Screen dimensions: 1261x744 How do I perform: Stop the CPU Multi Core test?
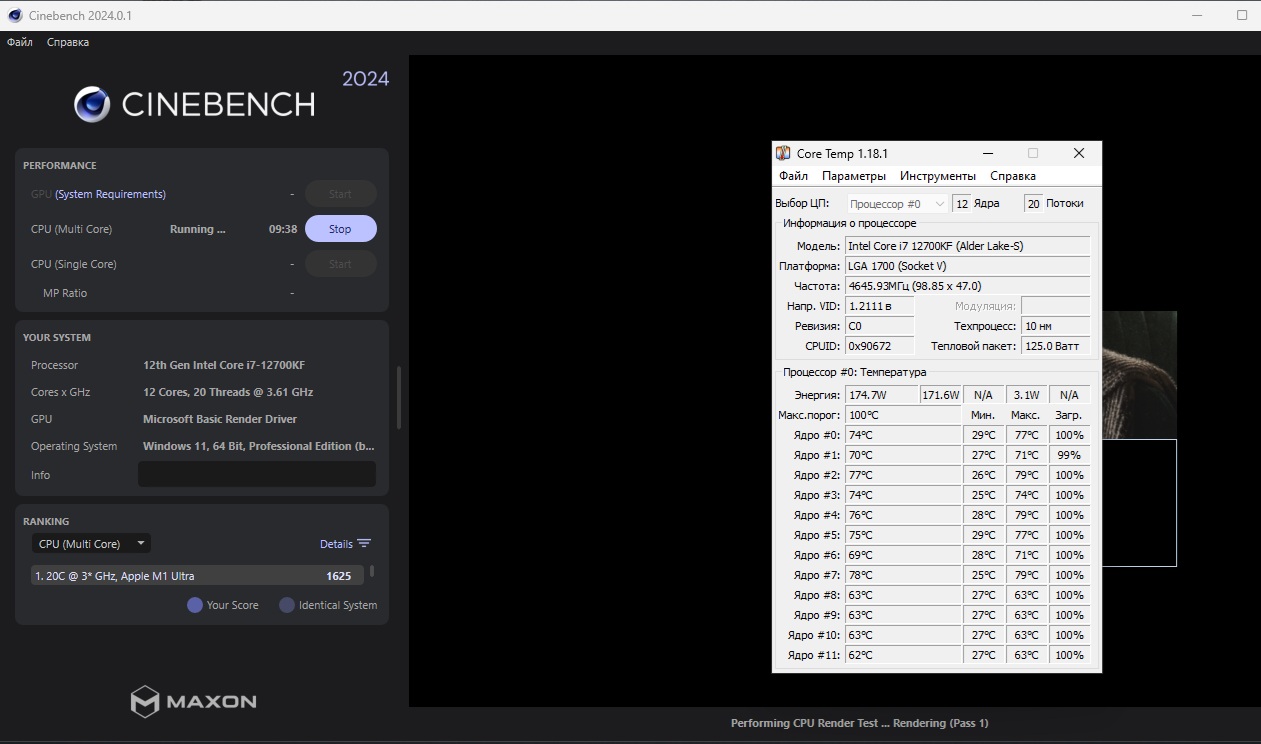[x=341, y=229]
